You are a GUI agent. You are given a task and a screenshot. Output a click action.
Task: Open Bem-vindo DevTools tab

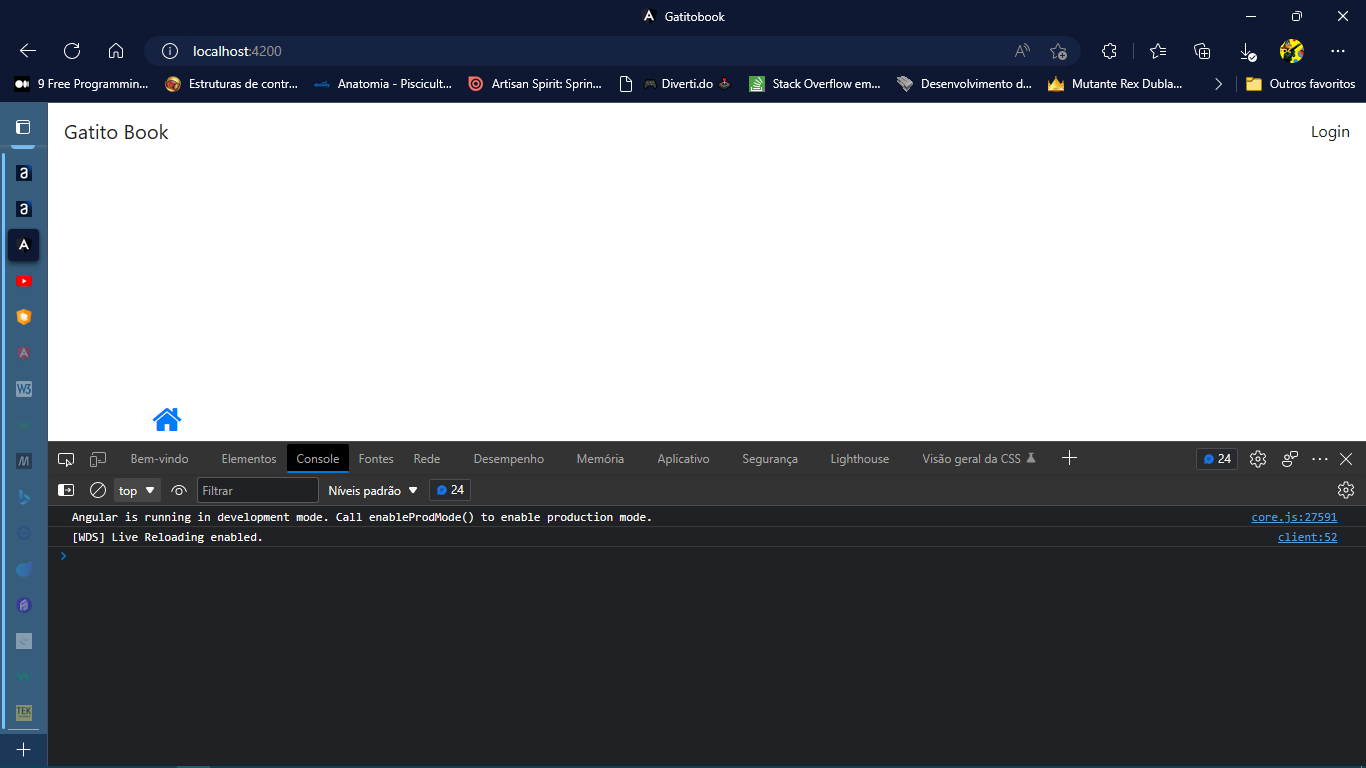159,459
